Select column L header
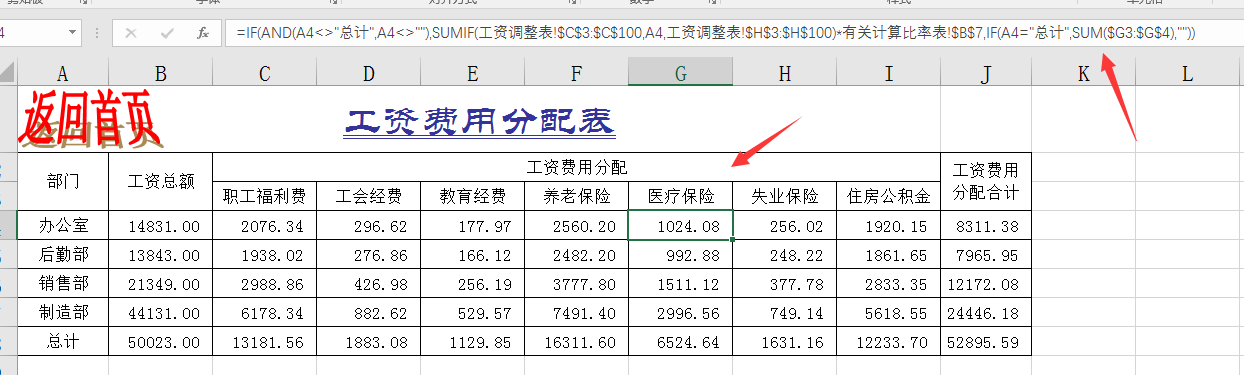 1186,73
